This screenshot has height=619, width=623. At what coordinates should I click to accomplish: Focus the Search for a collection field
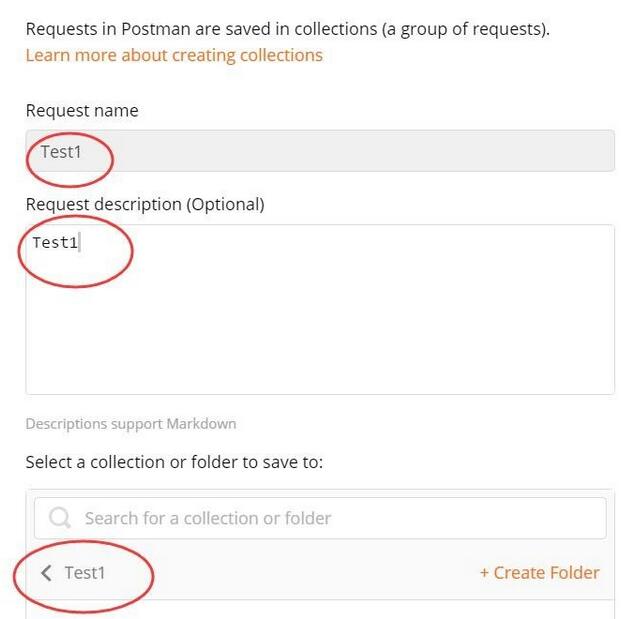coord(330,518)
